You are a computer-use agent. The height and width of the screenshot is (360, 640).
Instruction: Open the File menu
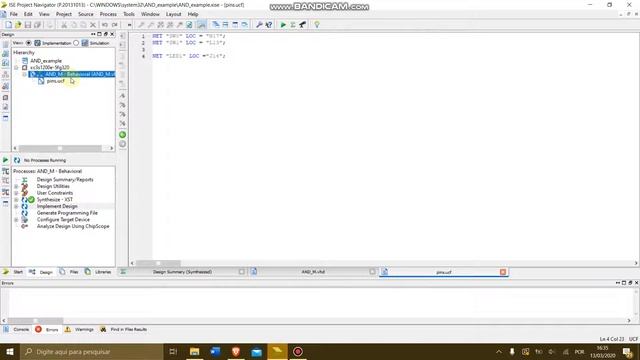[x=14, y=14]
